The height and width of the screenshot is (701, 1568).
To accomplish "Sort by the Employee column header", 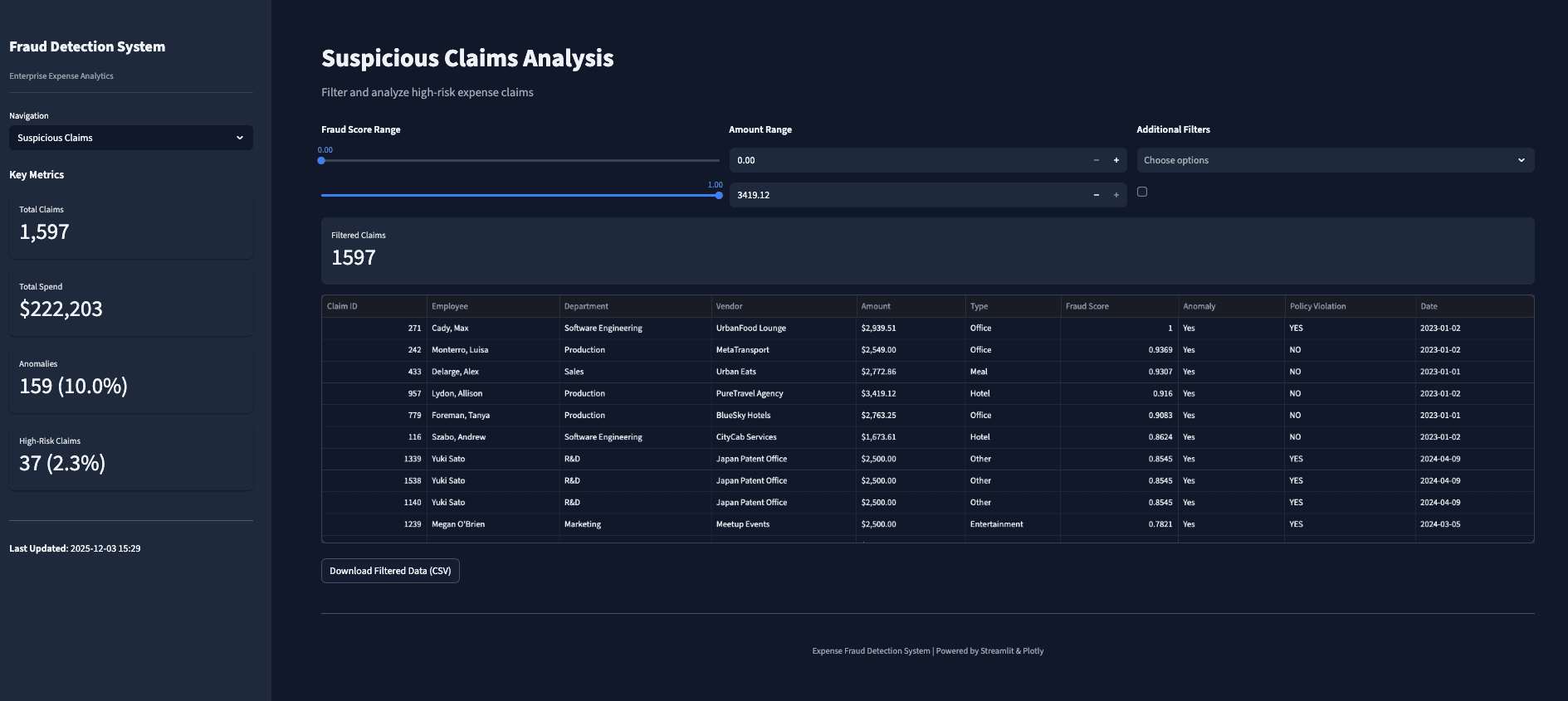I will 493,306.
